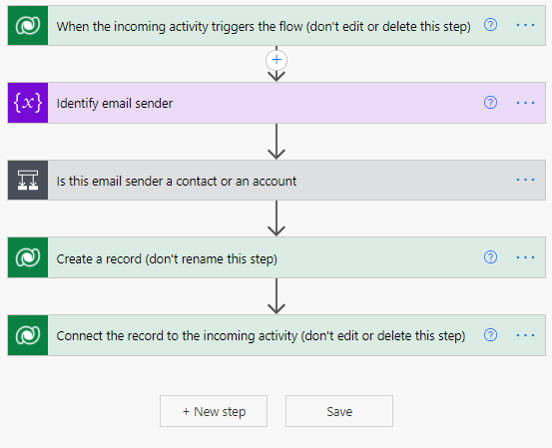
Task: Open more options for contact or account step
Action: pyautogui.click(x=525, y=180)
